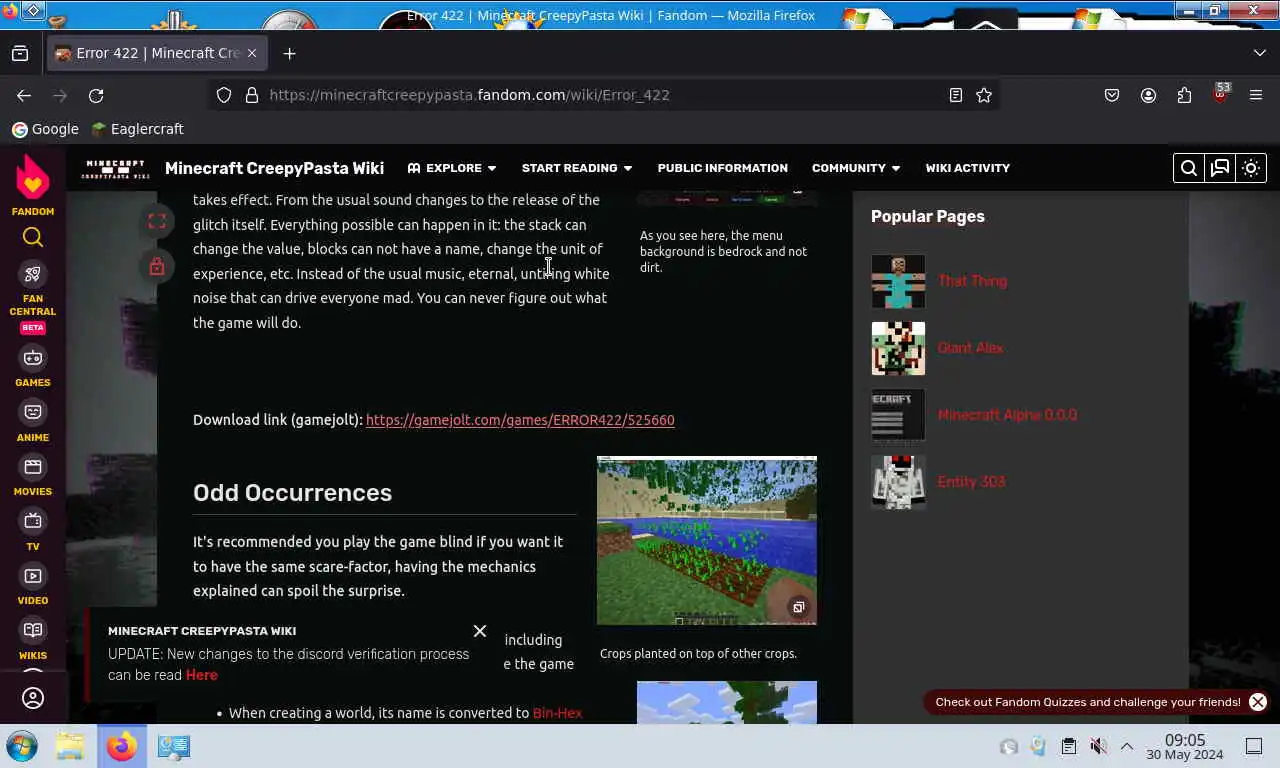The image size is (1280, 768).
Task: Reload the page in Firefox
Action: (x=96, y=95)
